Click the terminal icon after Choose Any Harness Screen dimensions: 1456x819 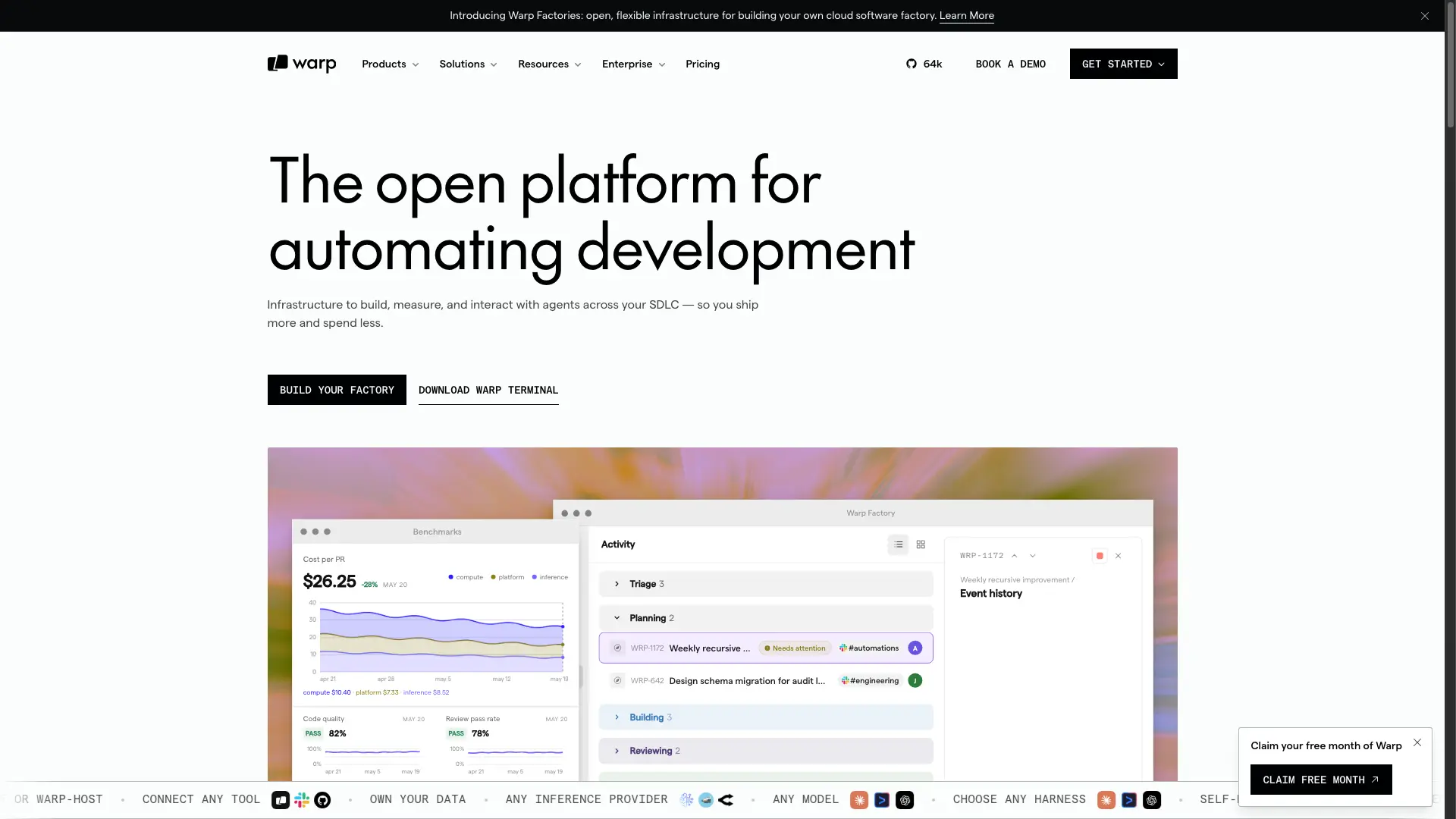pyautogui.click(x=1129, y=800)
